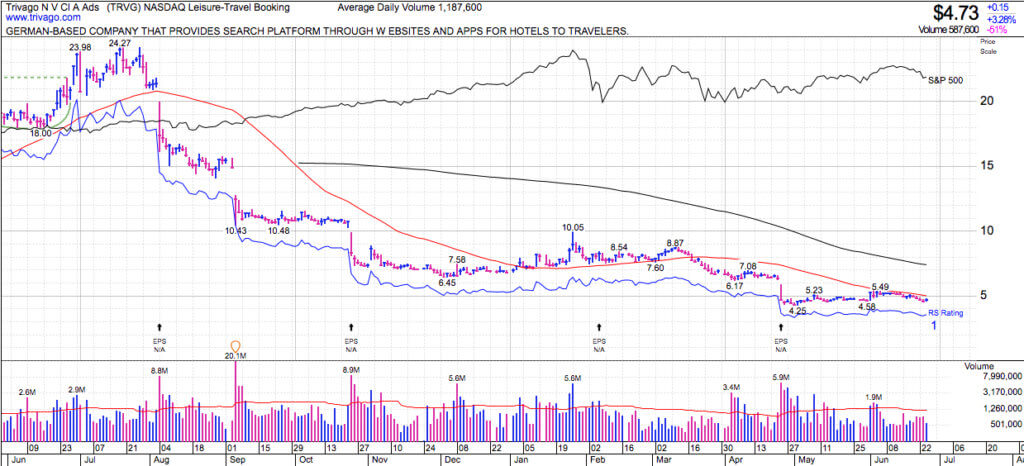Click the 8.54 price label
Screen dimensions: 1024x466
[x=619, y=247]
